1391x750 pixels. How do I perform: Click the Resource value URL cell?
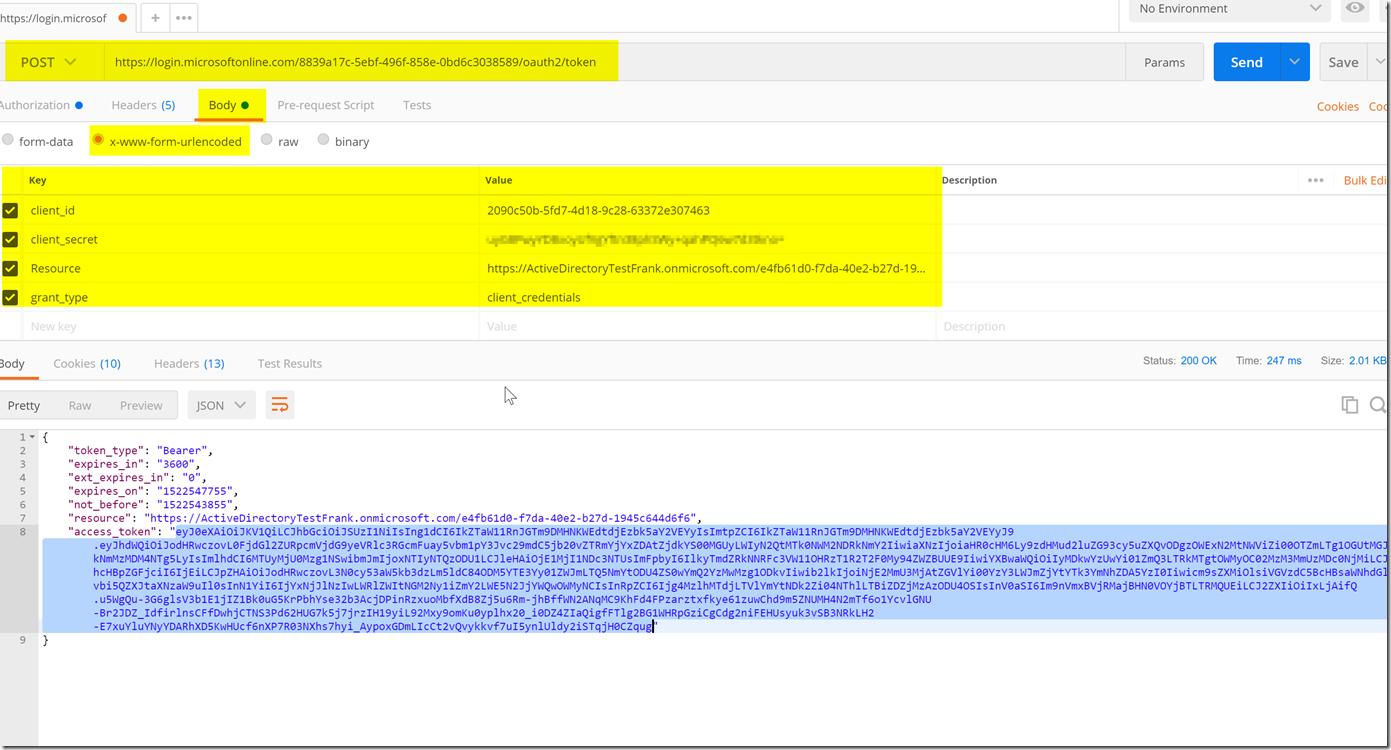(706, 269)
